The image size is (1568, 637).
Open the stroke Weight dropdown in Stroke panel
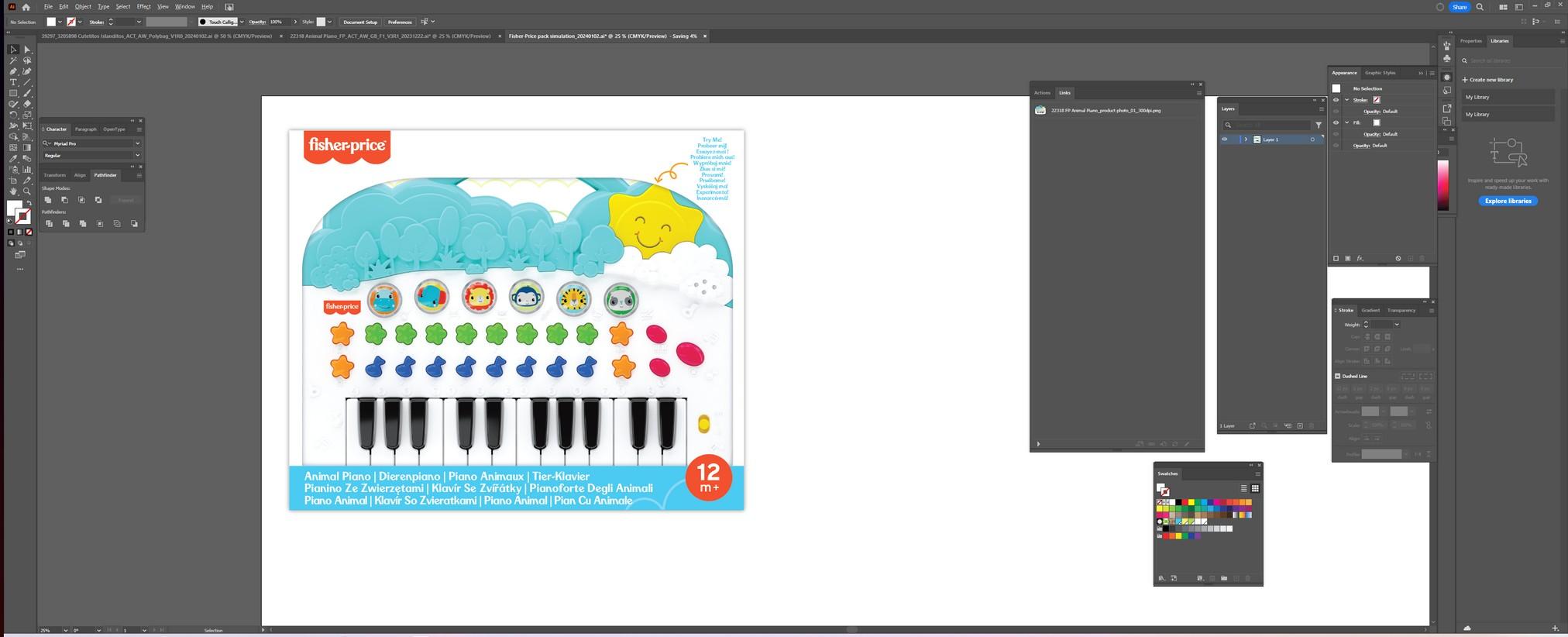click(1396, 325)
